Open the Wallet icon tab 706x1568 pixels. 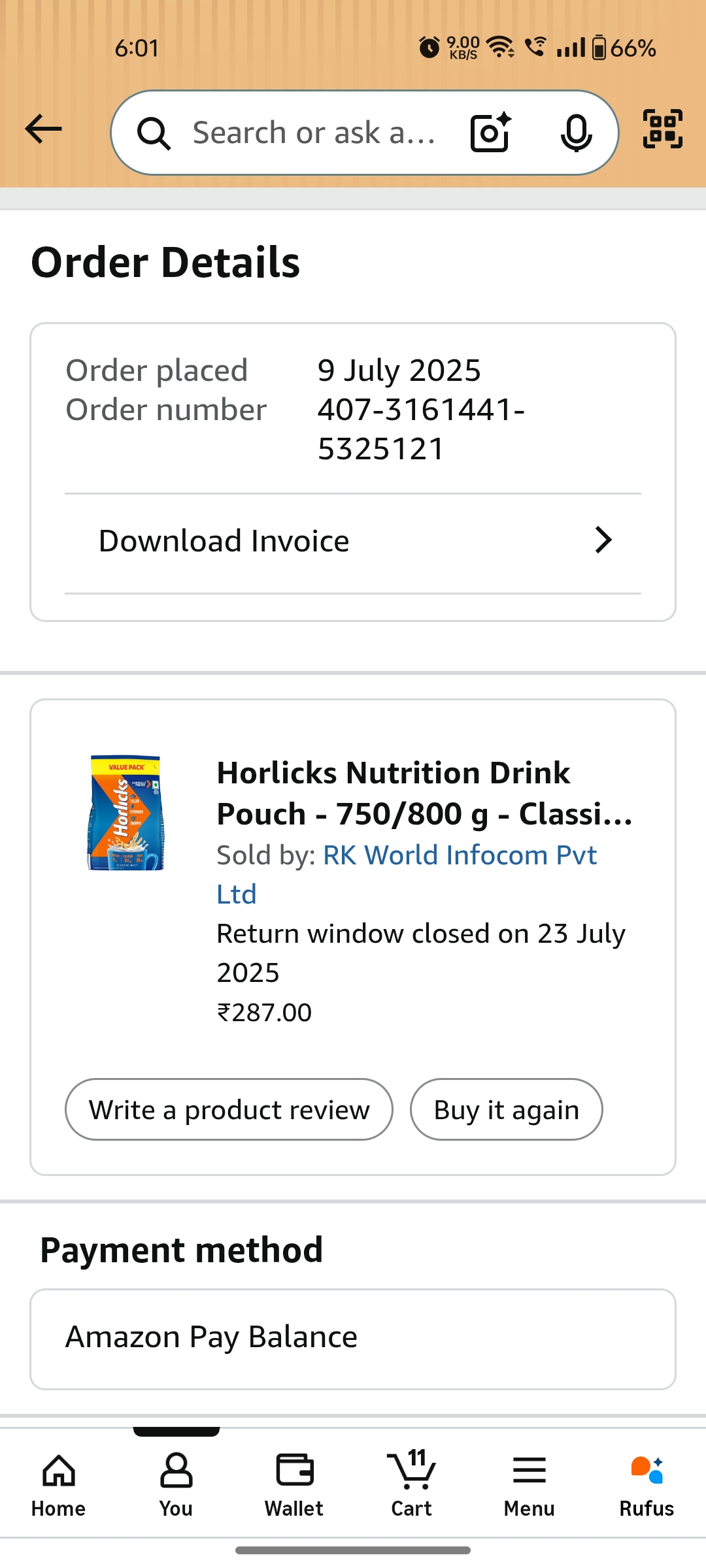(x=294, y=1483)
